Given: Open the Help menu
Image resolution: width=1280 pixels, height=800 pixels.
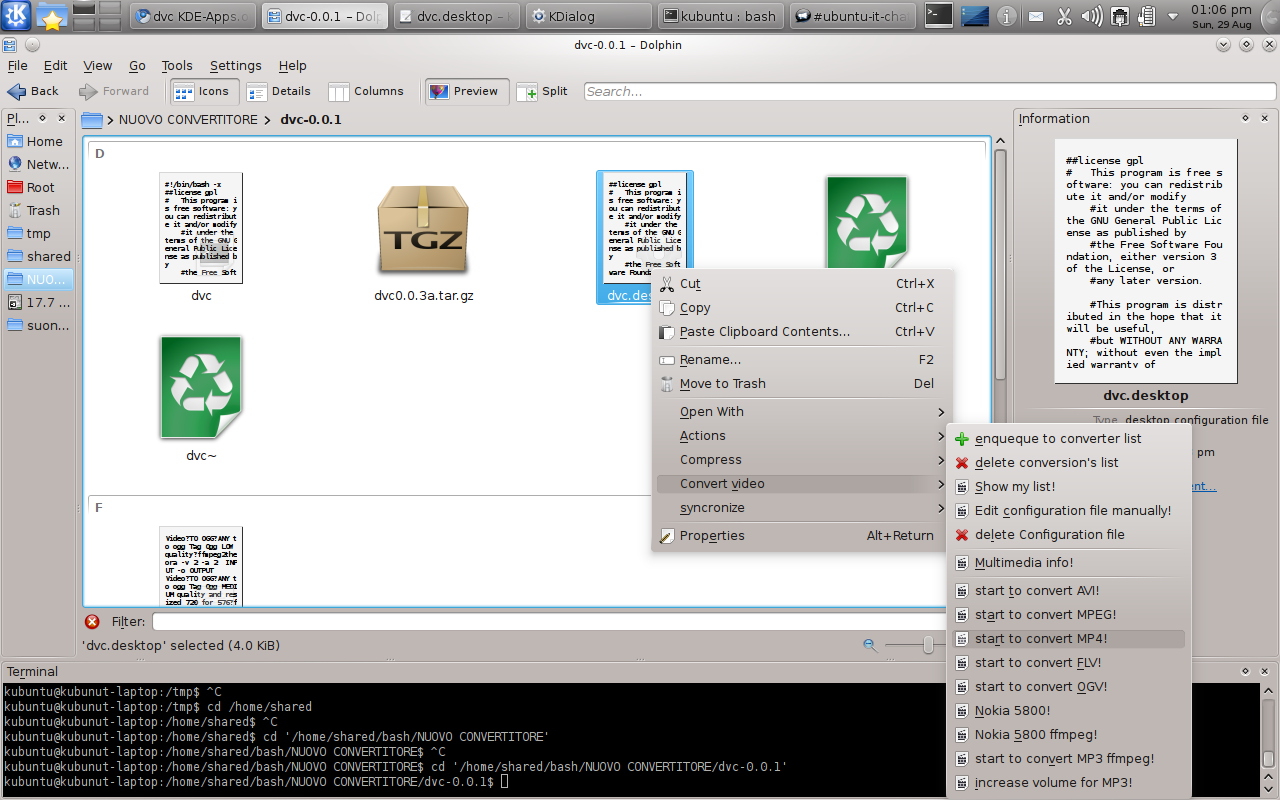Looking at the screenshot, I should click(292, 65).
